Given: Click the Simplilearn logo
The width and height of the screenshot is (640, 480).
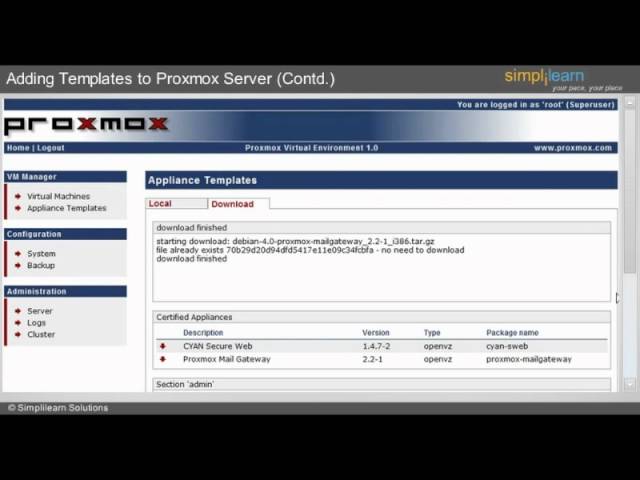Looking at the screenshot, I should [x=562, y=80].
